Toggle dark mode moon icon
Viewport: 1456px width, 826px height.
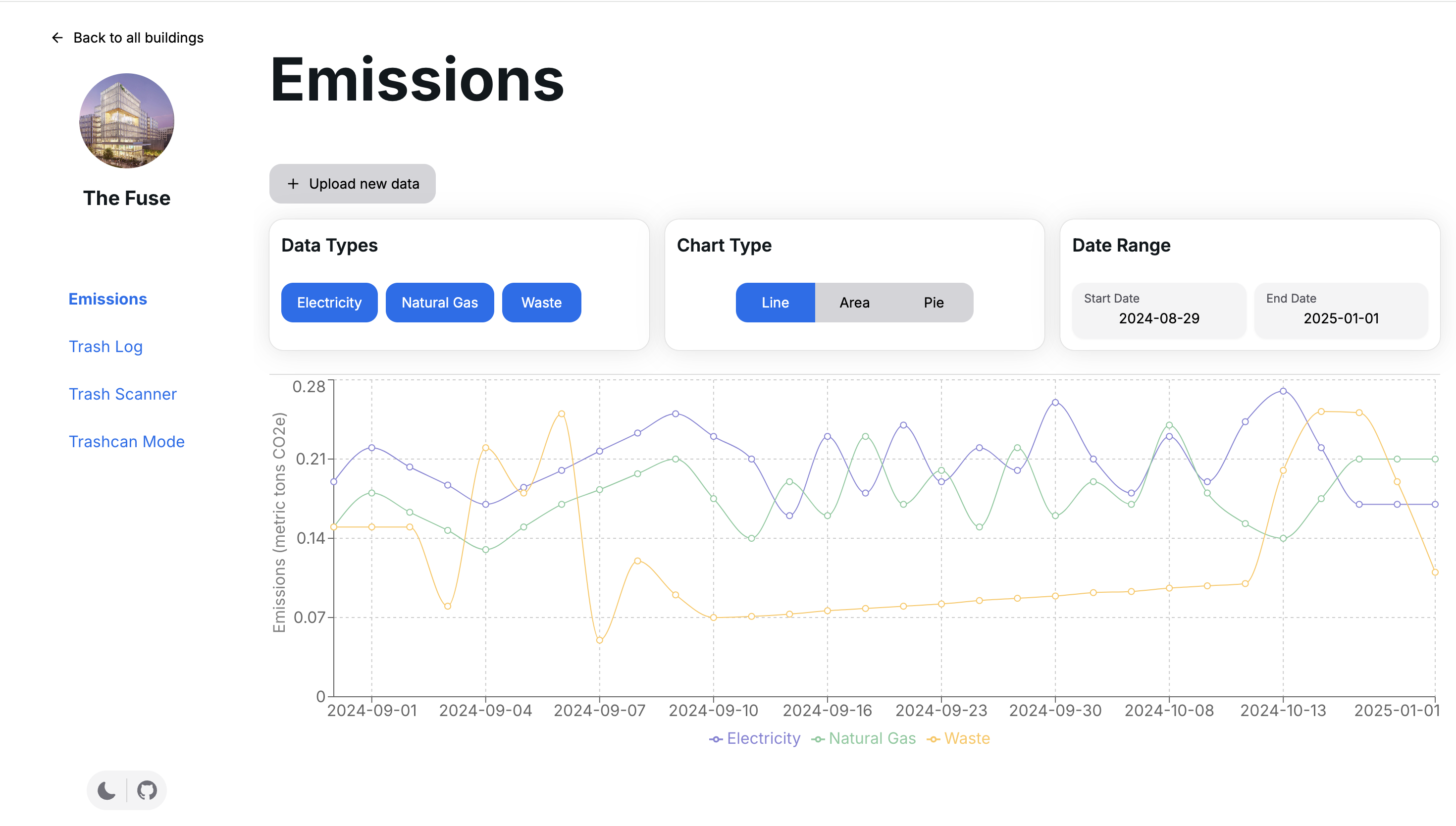coord(106,790)
